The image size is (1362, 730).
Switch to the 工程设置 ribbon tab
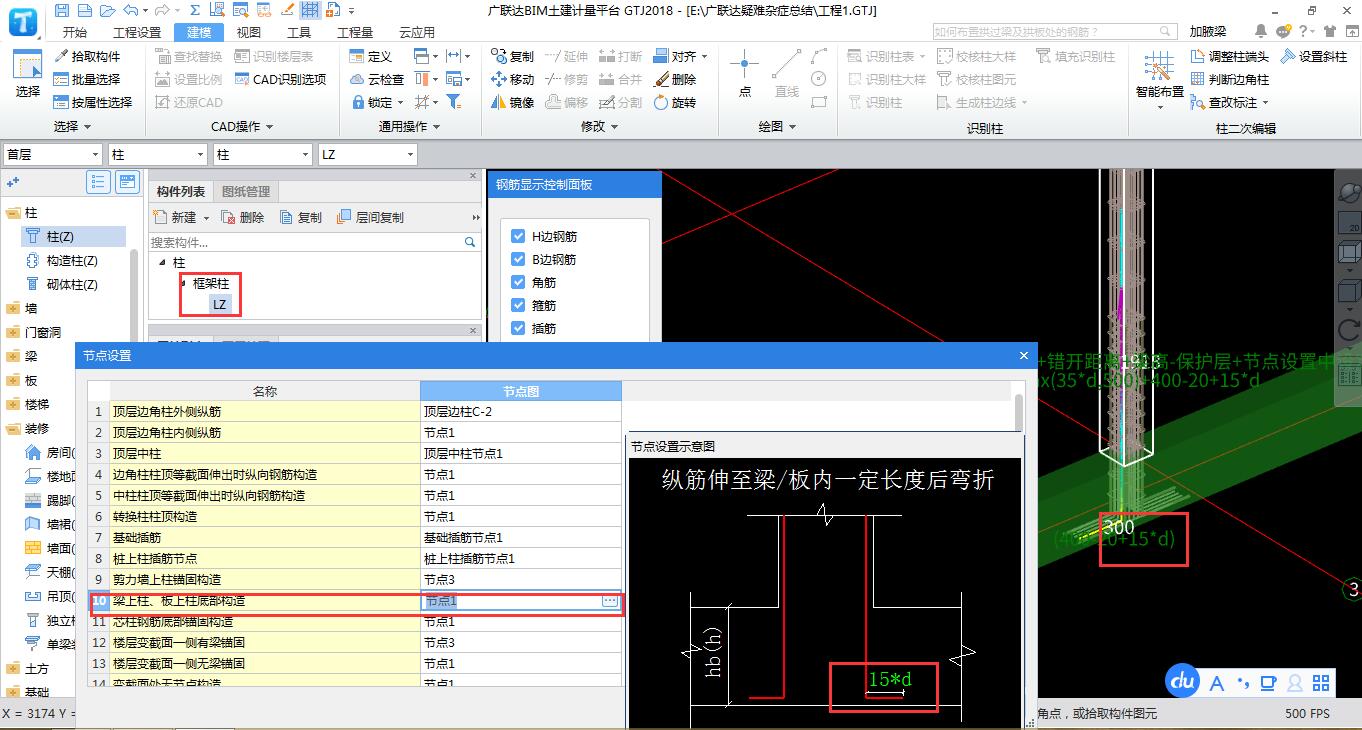(x=136, y=32)
